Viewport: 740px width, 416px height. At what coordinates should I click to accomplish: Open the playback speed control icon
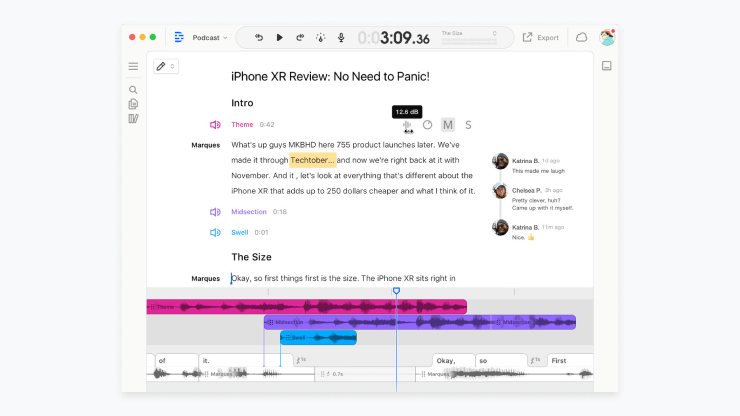(320, 37)
